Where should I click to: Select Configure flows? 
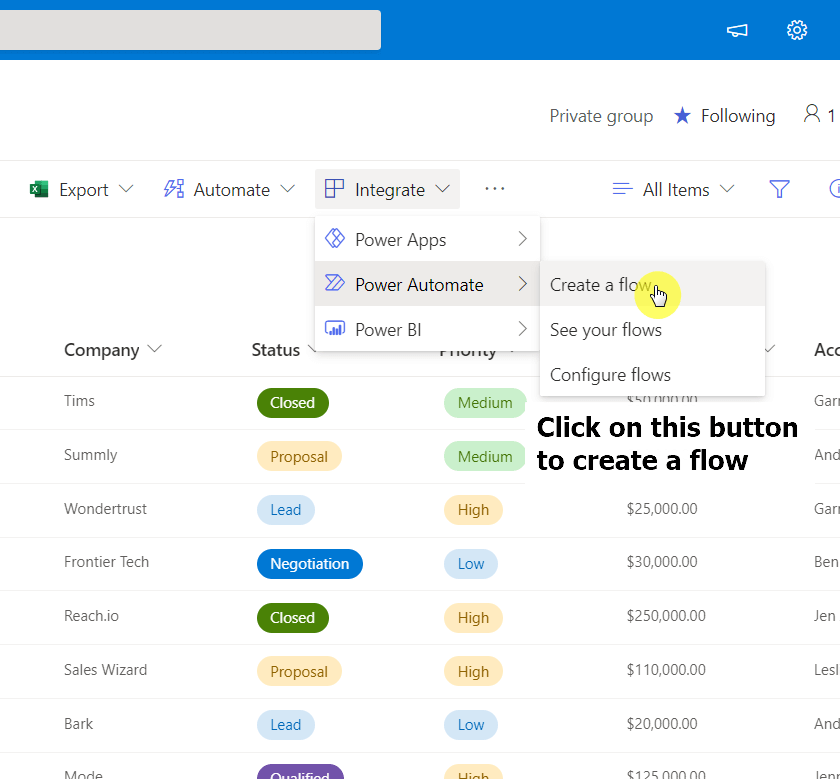[x=652, y=374]
